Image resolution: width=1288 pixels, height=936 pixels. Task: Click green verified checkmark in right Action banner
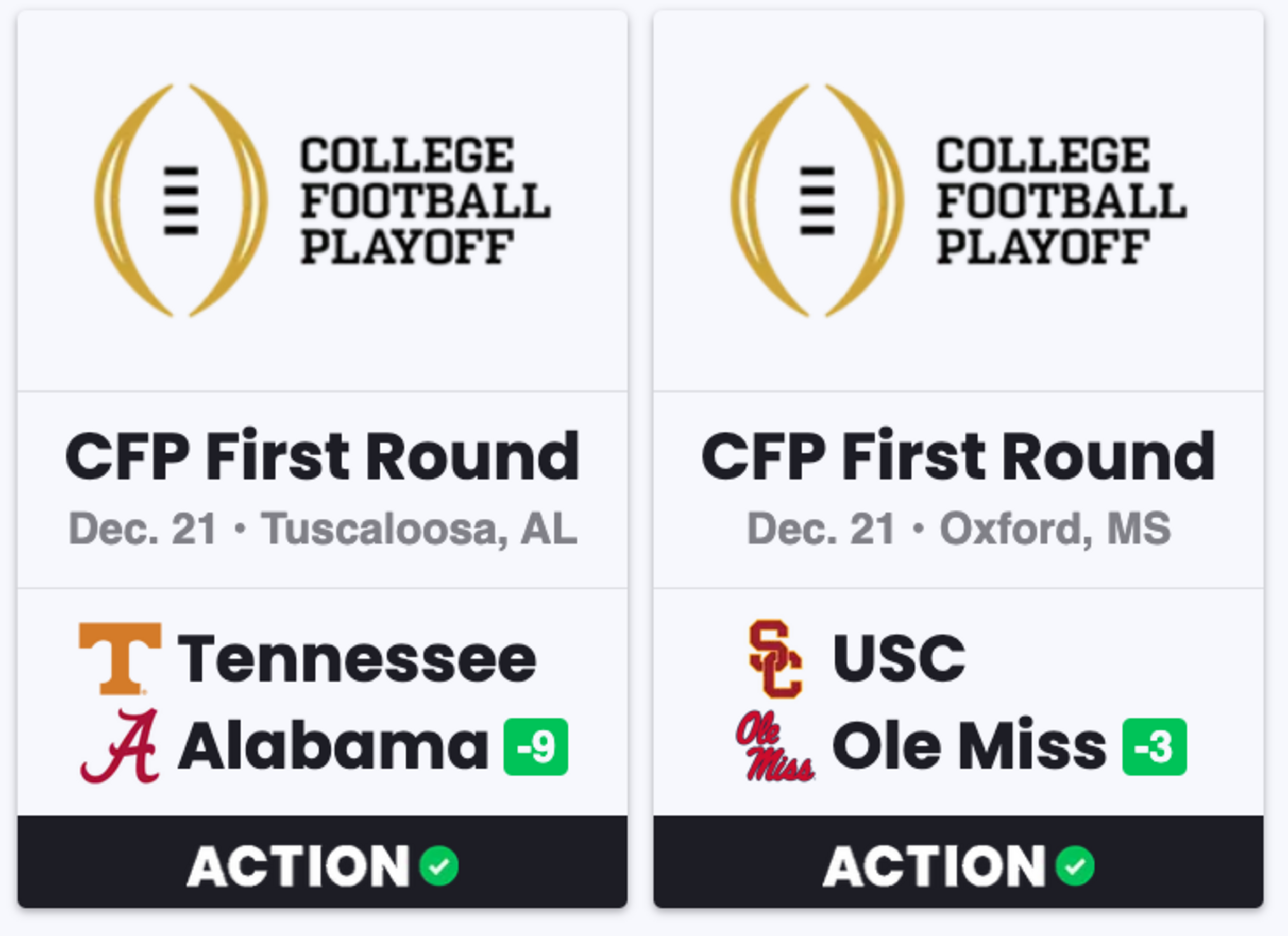(x=1075, y=866)
